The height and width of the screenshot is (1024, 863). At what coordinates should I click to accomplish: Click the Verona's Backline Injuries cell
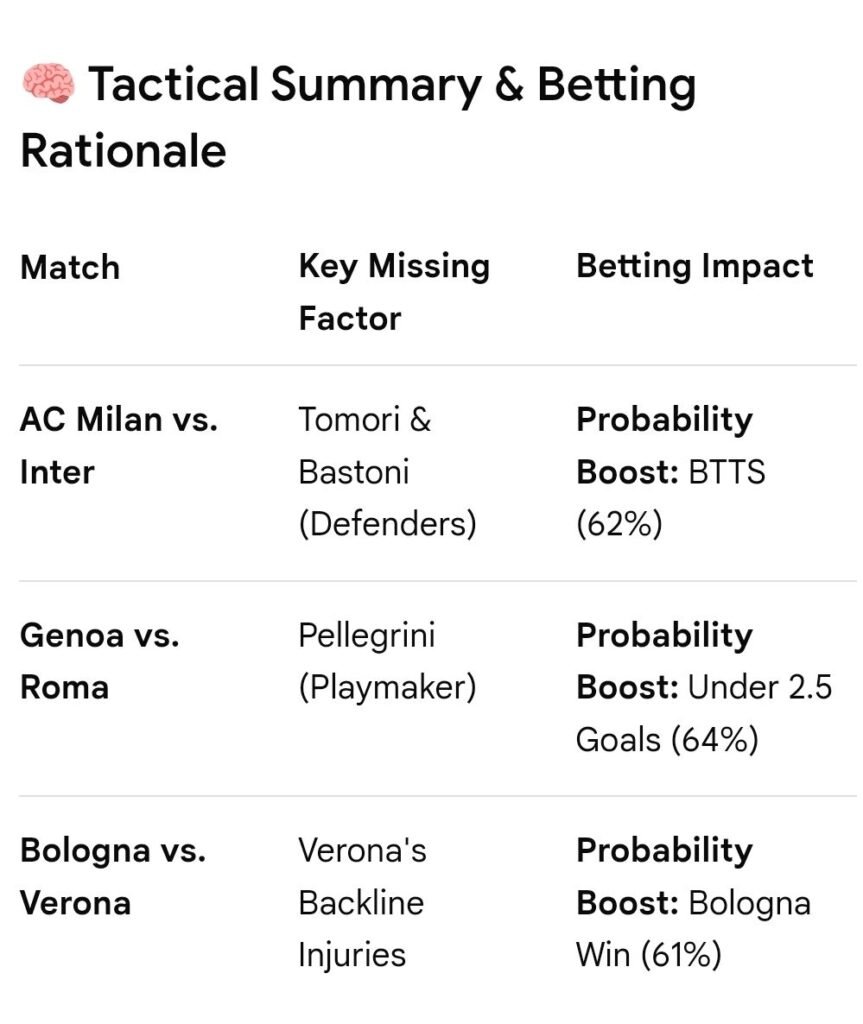(362, 902)
